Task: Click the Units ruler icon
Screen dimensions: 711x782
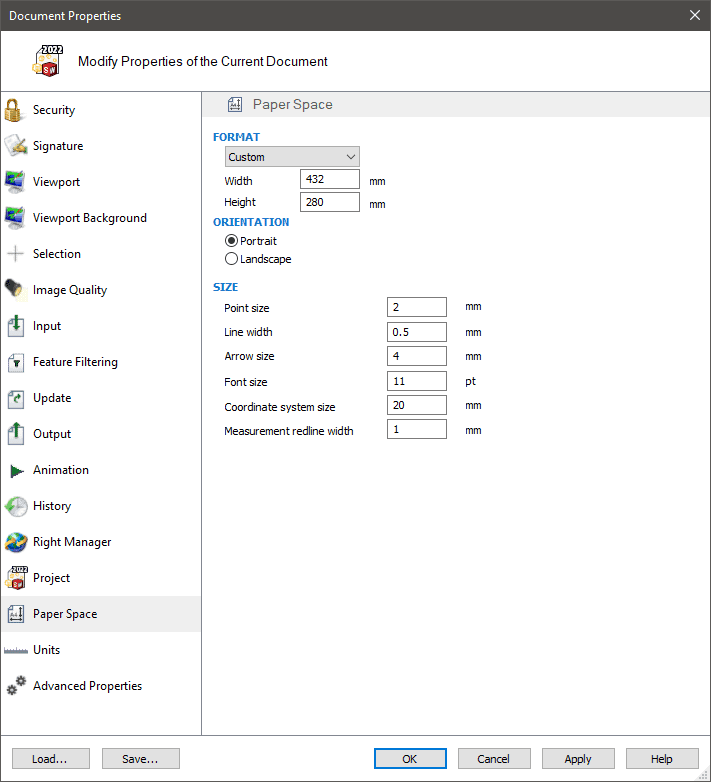Action: (x=15, y=650)
